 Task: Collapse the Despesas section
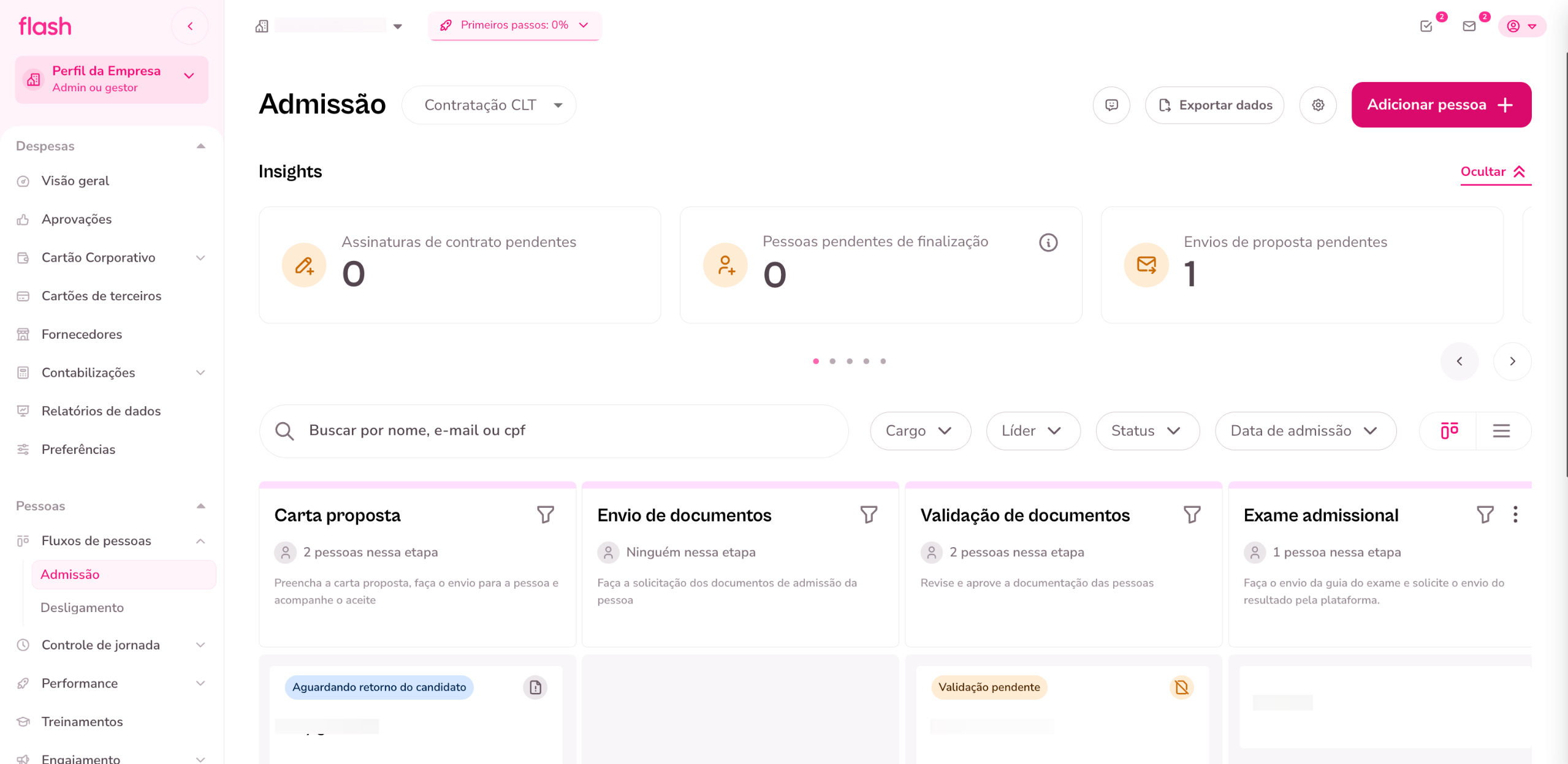(200, 146)
